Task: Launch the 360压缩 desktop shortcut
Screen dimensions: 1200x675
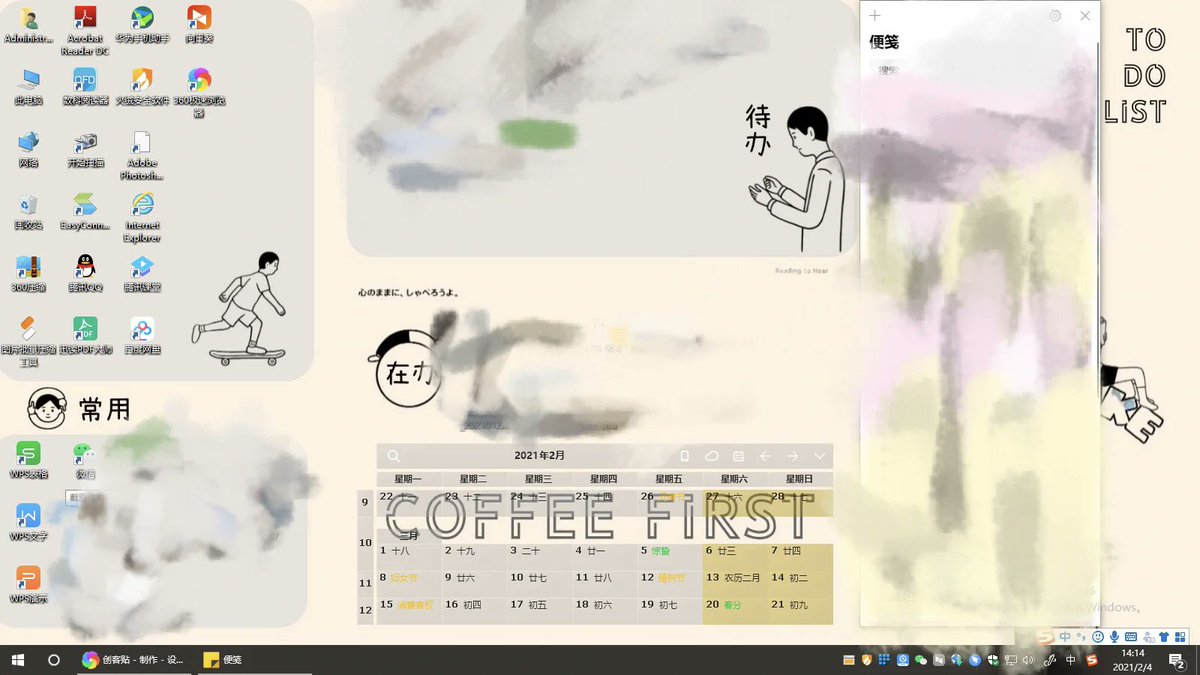Action: click(29, 273)
